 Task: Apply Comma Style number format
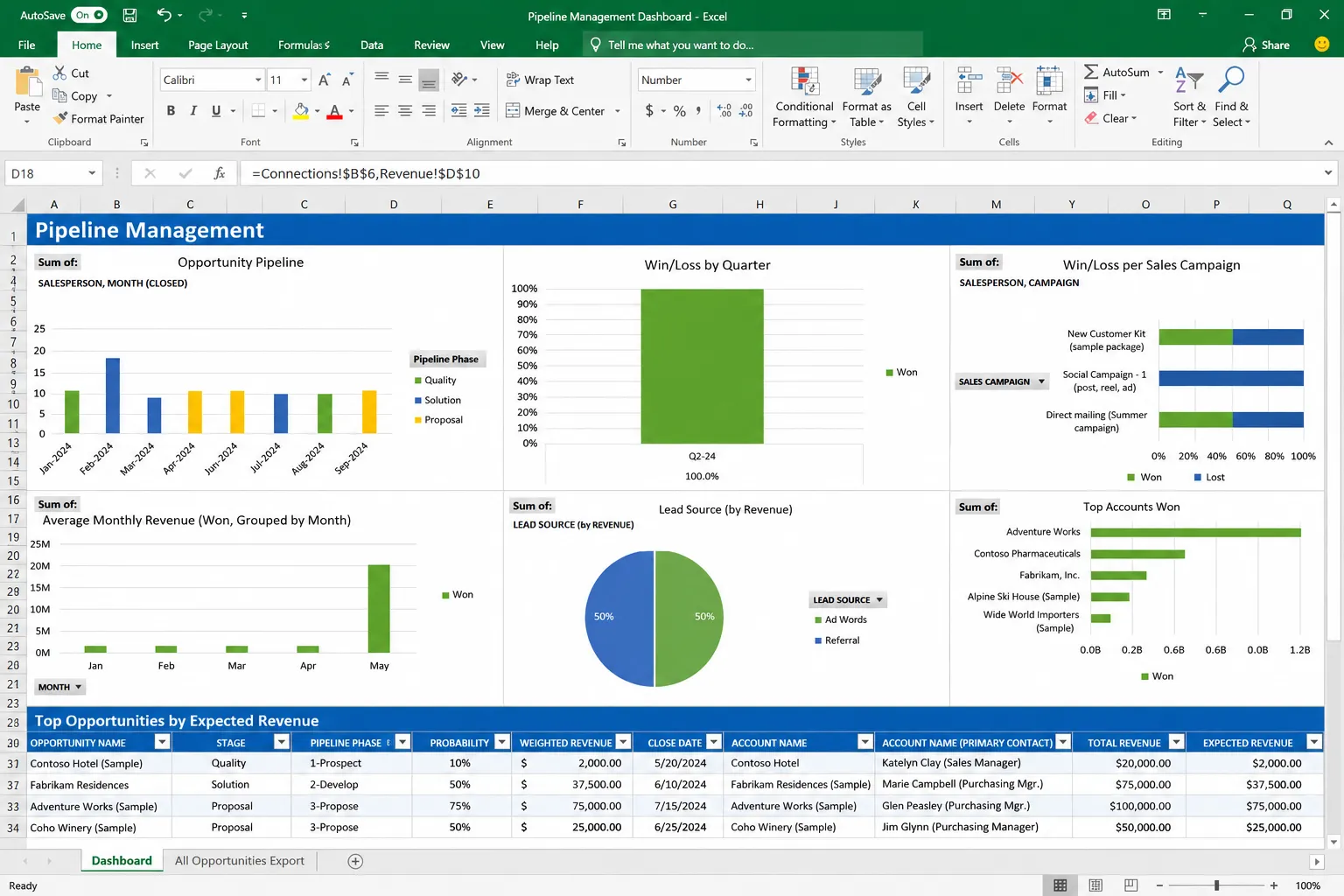click(698, 111)
